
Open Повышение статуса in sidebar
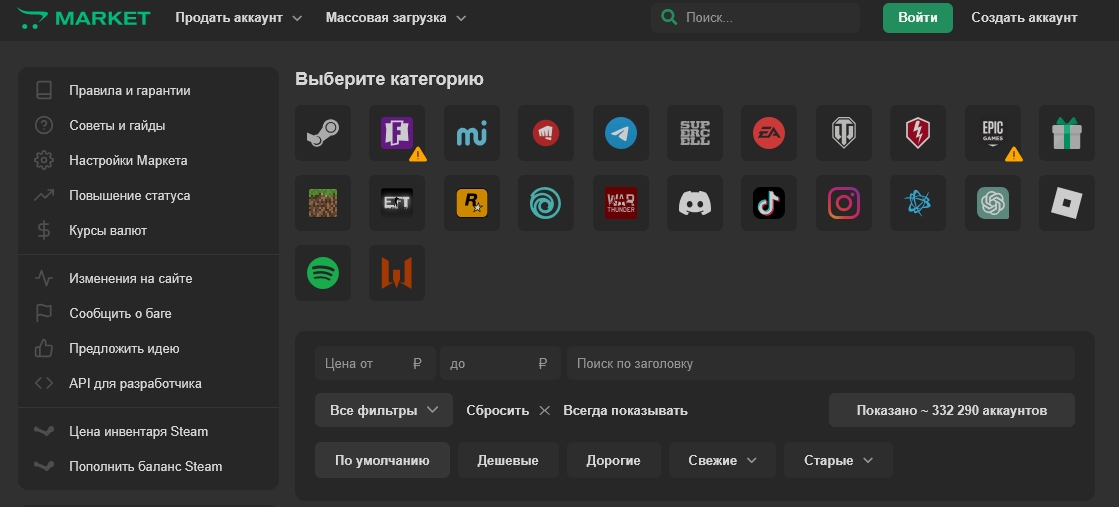click(148, 196)
